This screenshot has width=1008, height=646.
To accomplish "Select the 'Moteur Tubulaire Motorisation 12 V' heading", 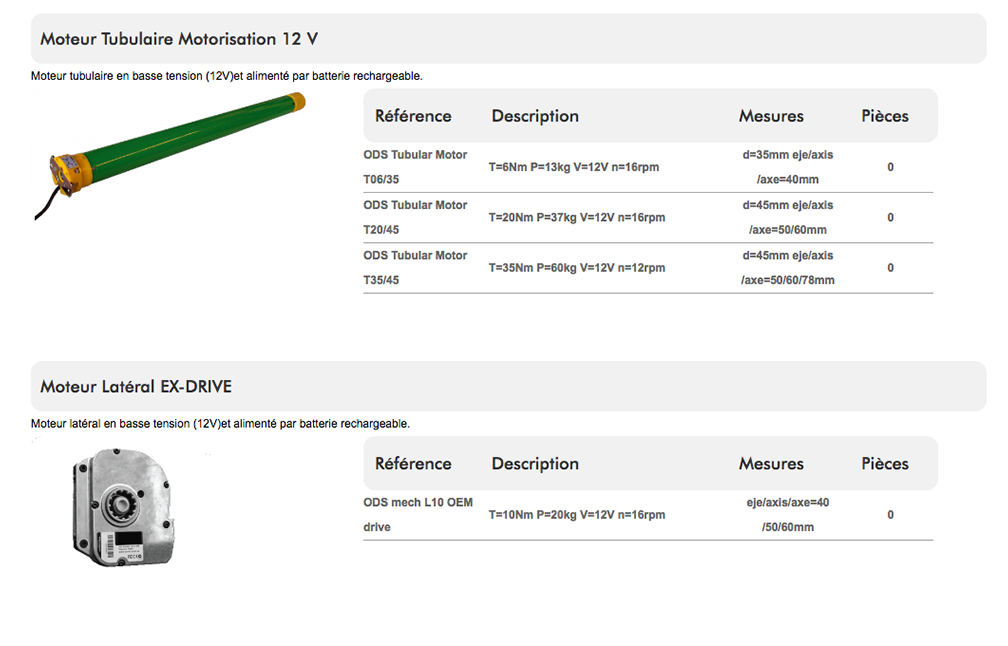I will [179, 39].
